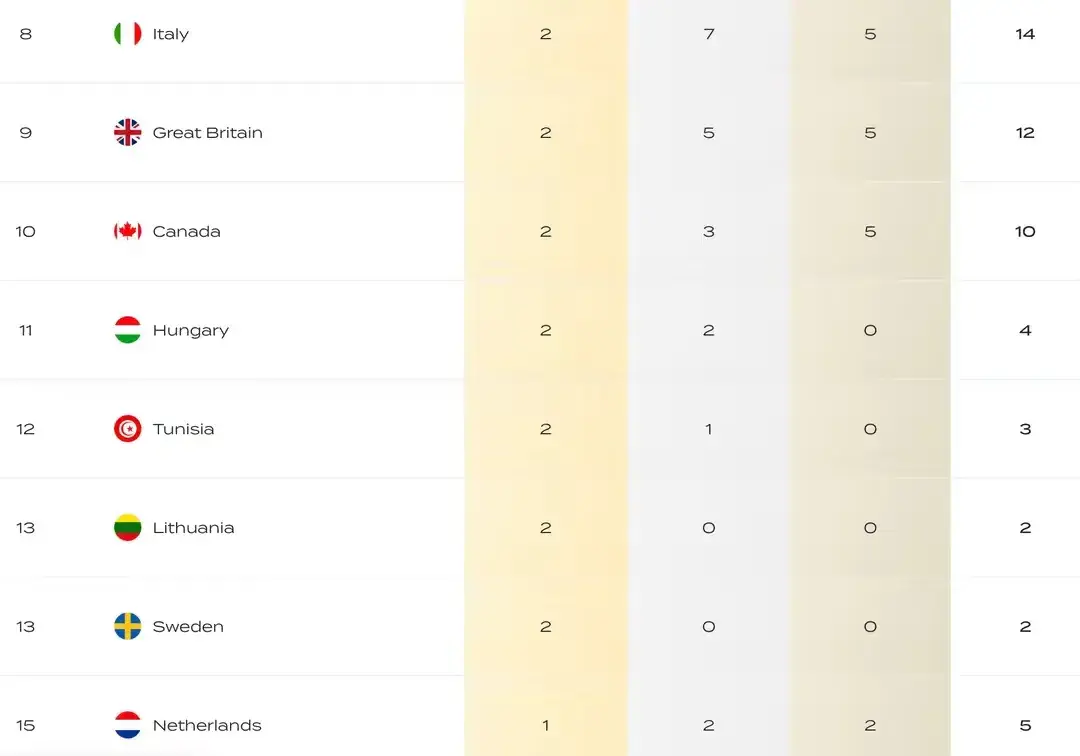Click the Netherlands country name
Viewport: 1080px width, 756px height.
click(207, 726)
